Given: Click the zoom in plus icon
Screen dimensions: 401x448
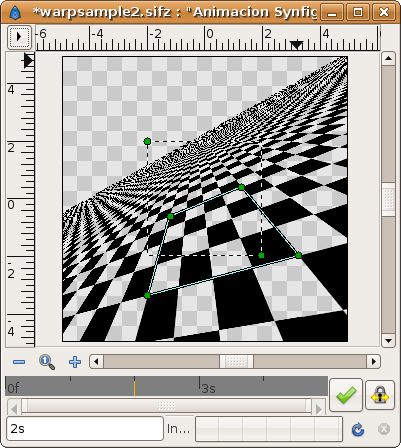Looking at the screenshot, I should tap(75, 362).
